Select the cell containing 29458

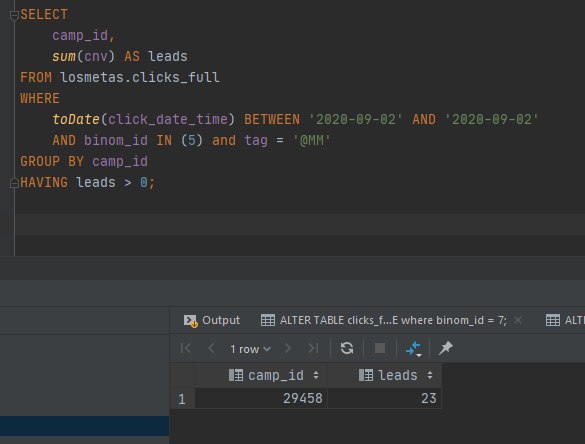[261, 398]
